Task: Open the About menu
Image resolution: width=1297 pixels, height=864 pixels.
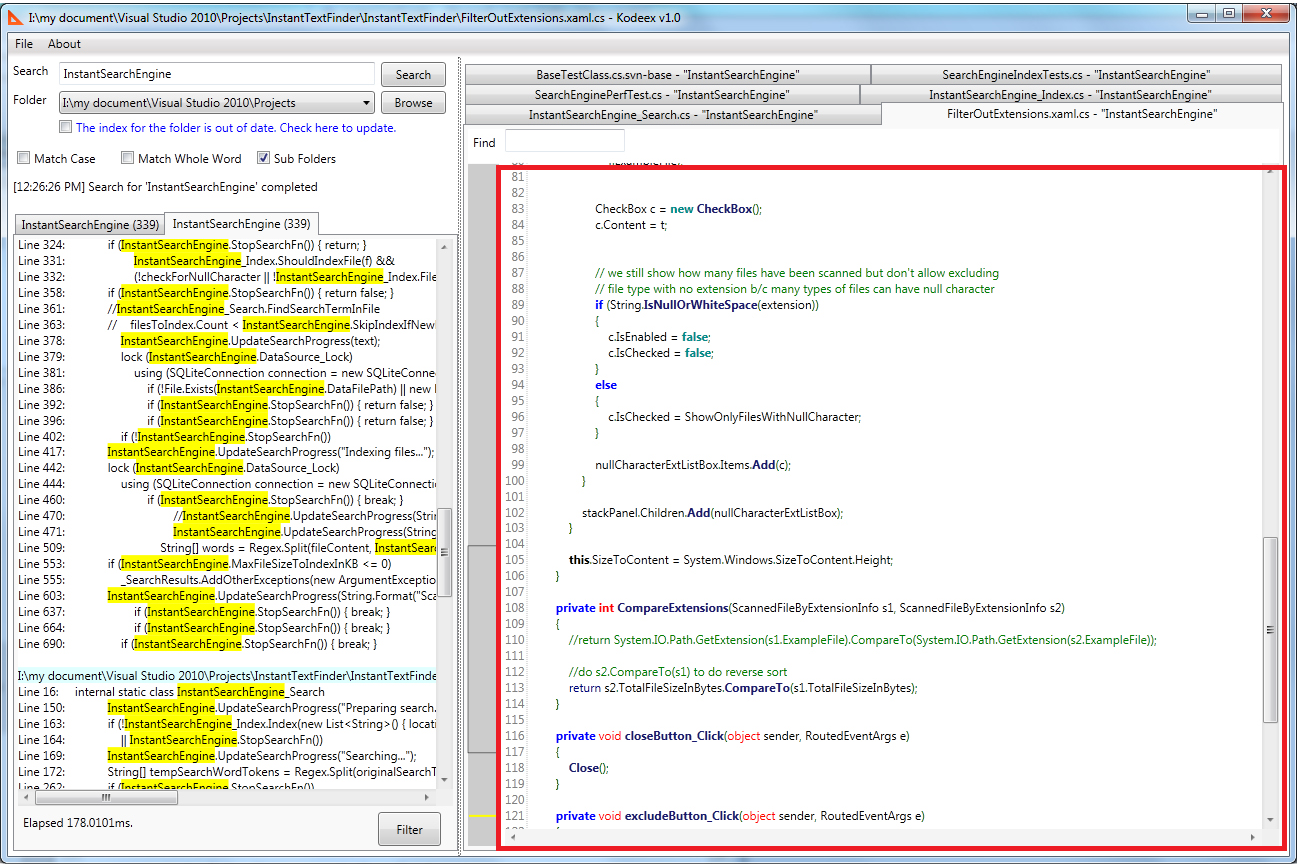Action: [65, 44]
